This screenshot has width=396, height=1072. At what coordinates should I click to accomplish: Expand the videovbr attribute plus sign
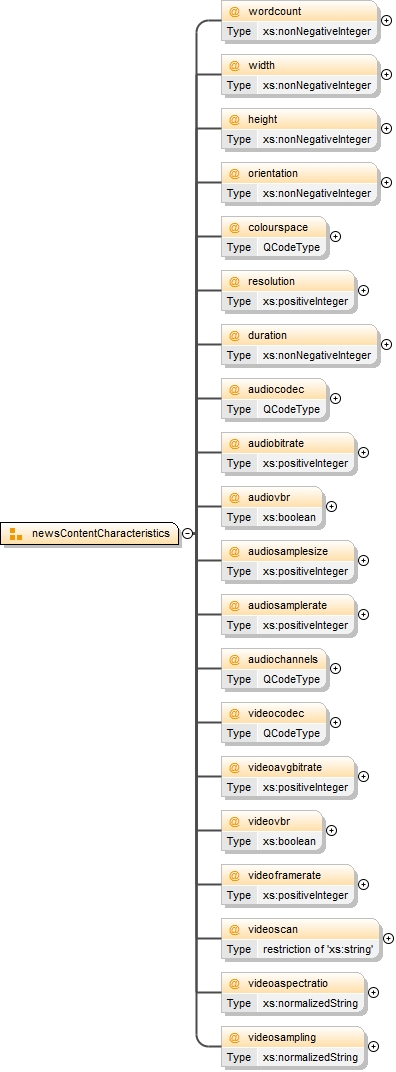tap(331, 830)
